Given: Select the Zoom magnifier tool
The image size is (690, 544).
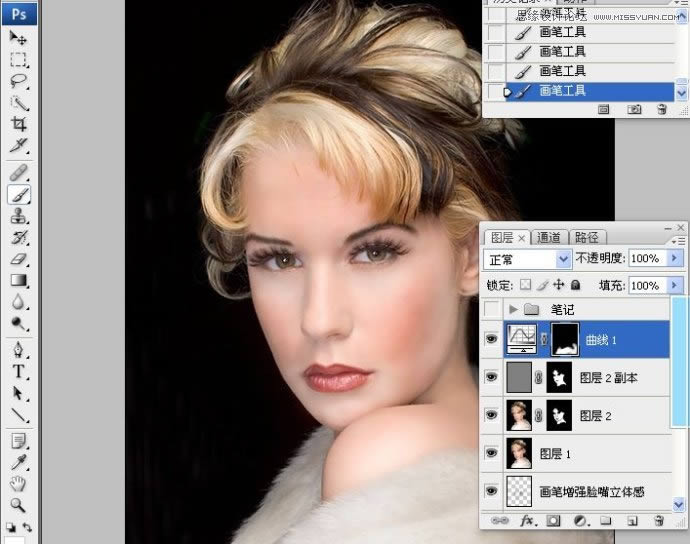Looking at the screenshot, I should click(19, 505).
